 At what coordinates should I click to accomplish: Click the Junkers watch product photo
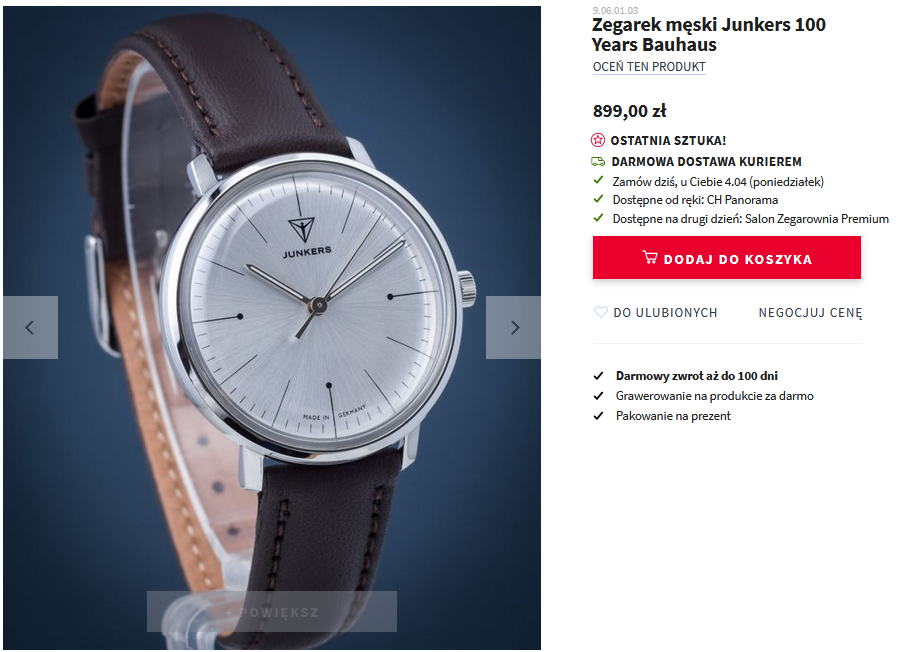pyautogui.click(x=272, y=327)
